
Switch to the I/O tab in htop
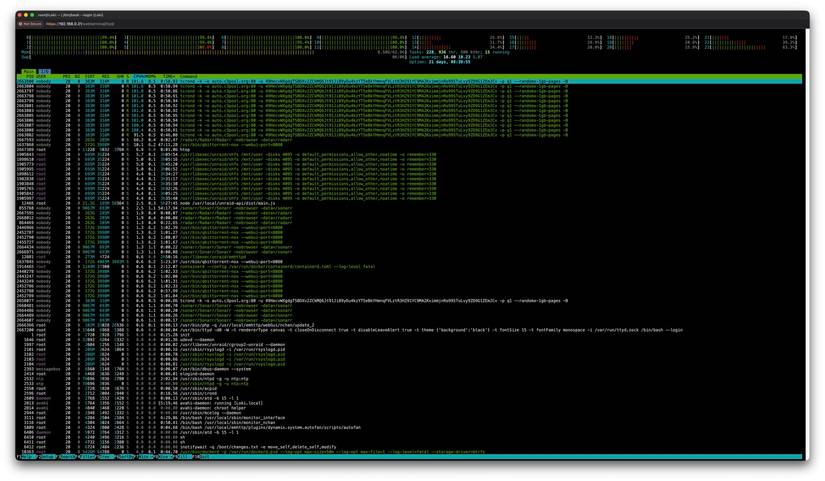tap(45, 72)
